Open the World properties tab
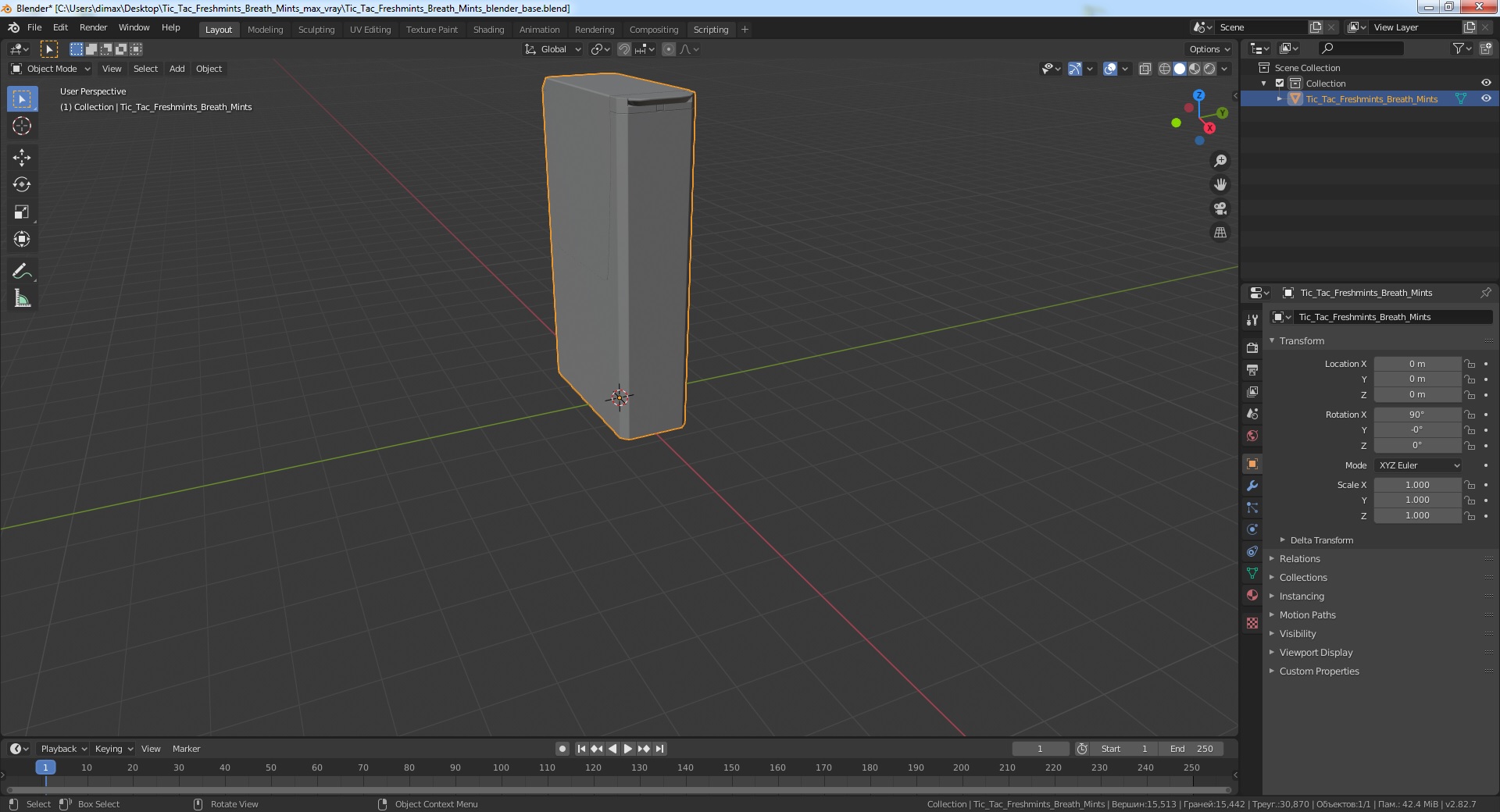This screenshot has height=812, width=1500. tap(1252, 436)
